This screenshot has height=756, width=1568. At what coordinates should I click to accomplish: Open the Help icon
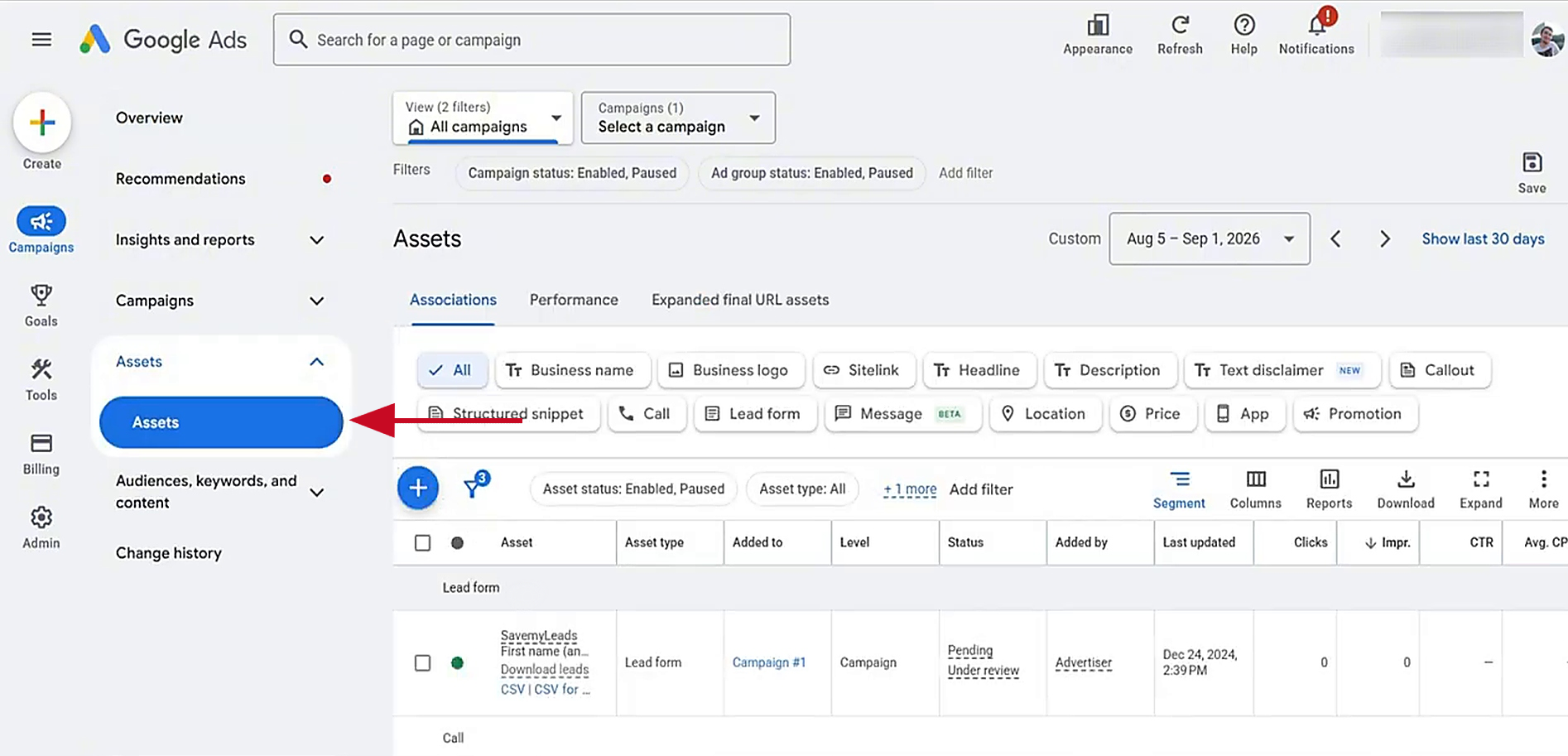coord(1243,25)
